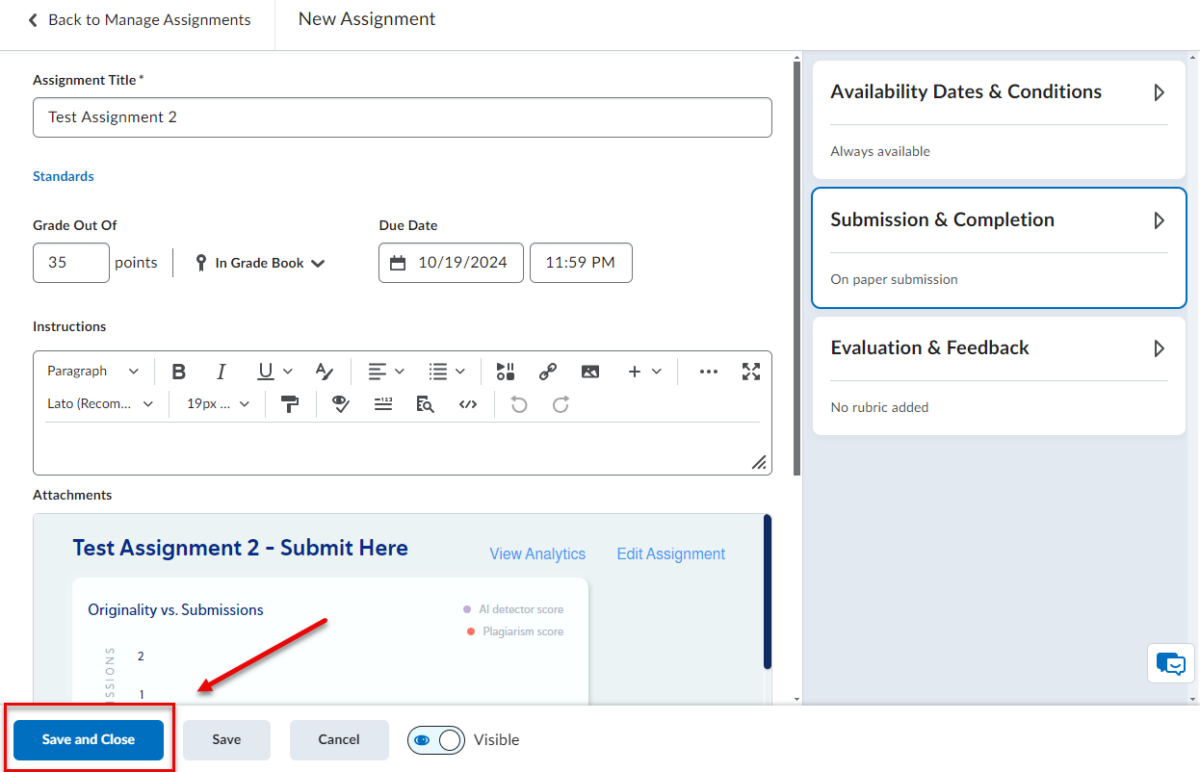Expand the Availability Dates & Conditions panel
The height and width of the screenshot is (772, 1200).
(x=998, y=92)
